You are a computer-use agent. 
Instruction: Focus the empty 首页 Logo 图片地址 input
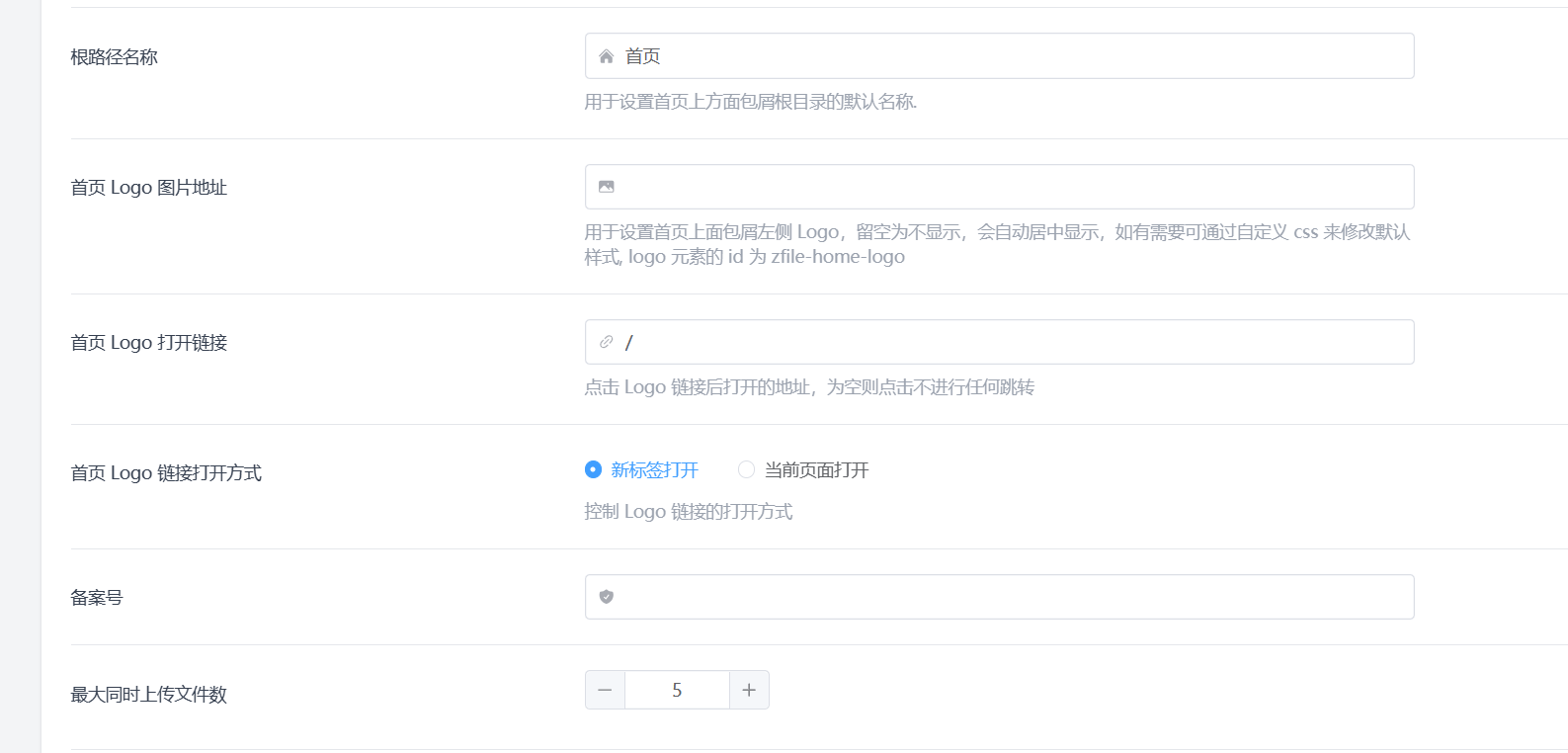point(1008,187)
